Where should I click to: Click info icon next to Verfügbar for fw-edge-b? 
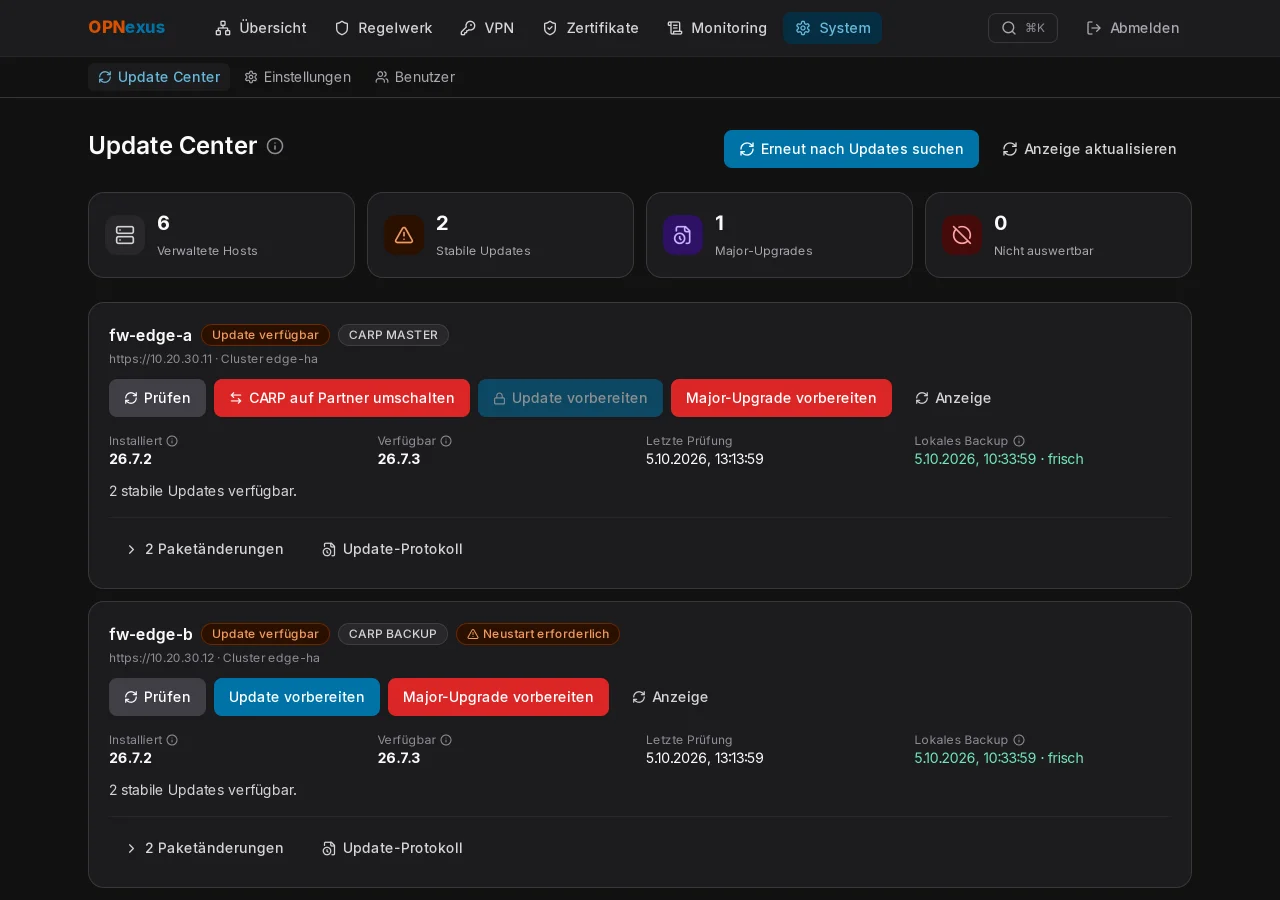pyautogui.click(x=446, y=740)
